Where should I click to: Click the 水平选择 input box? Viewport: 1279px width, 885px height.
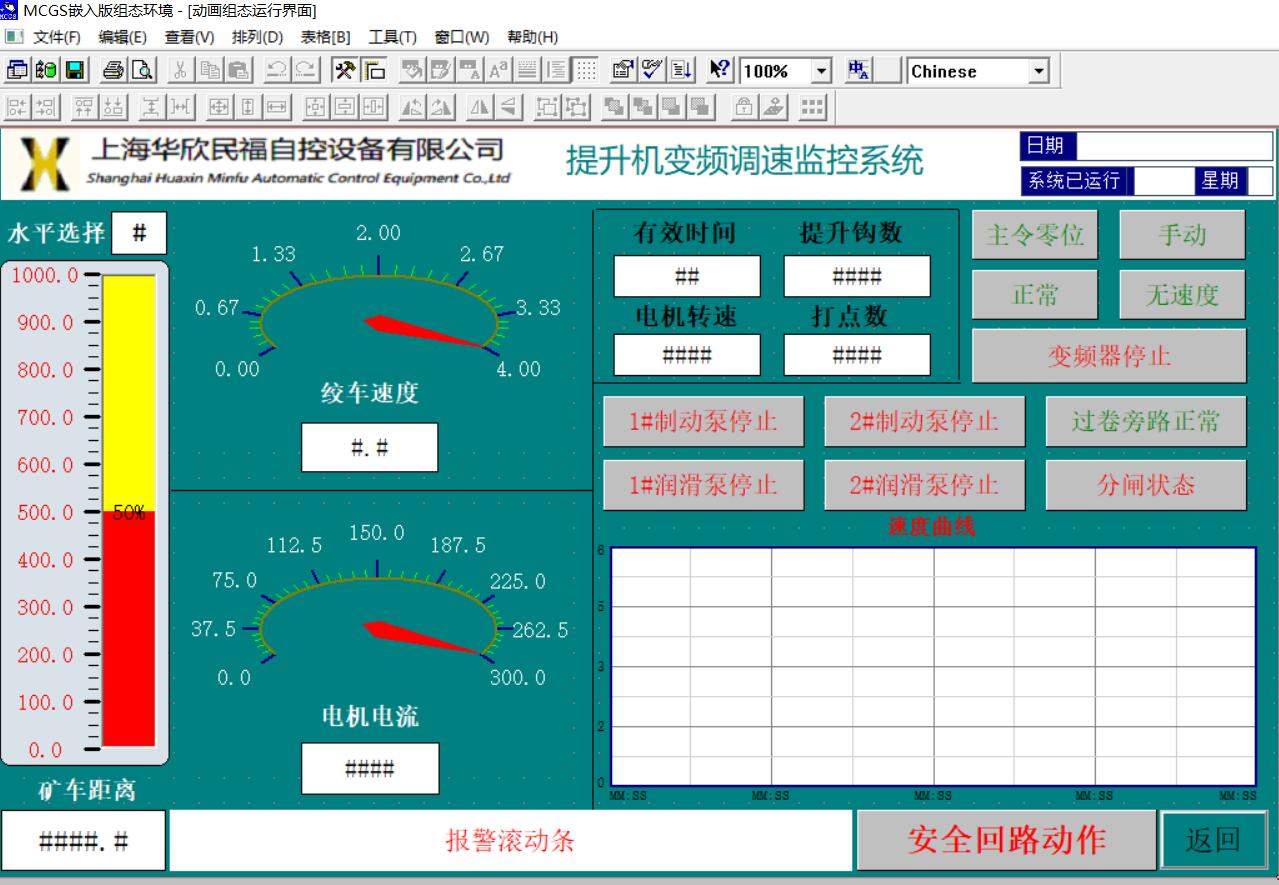139,234
